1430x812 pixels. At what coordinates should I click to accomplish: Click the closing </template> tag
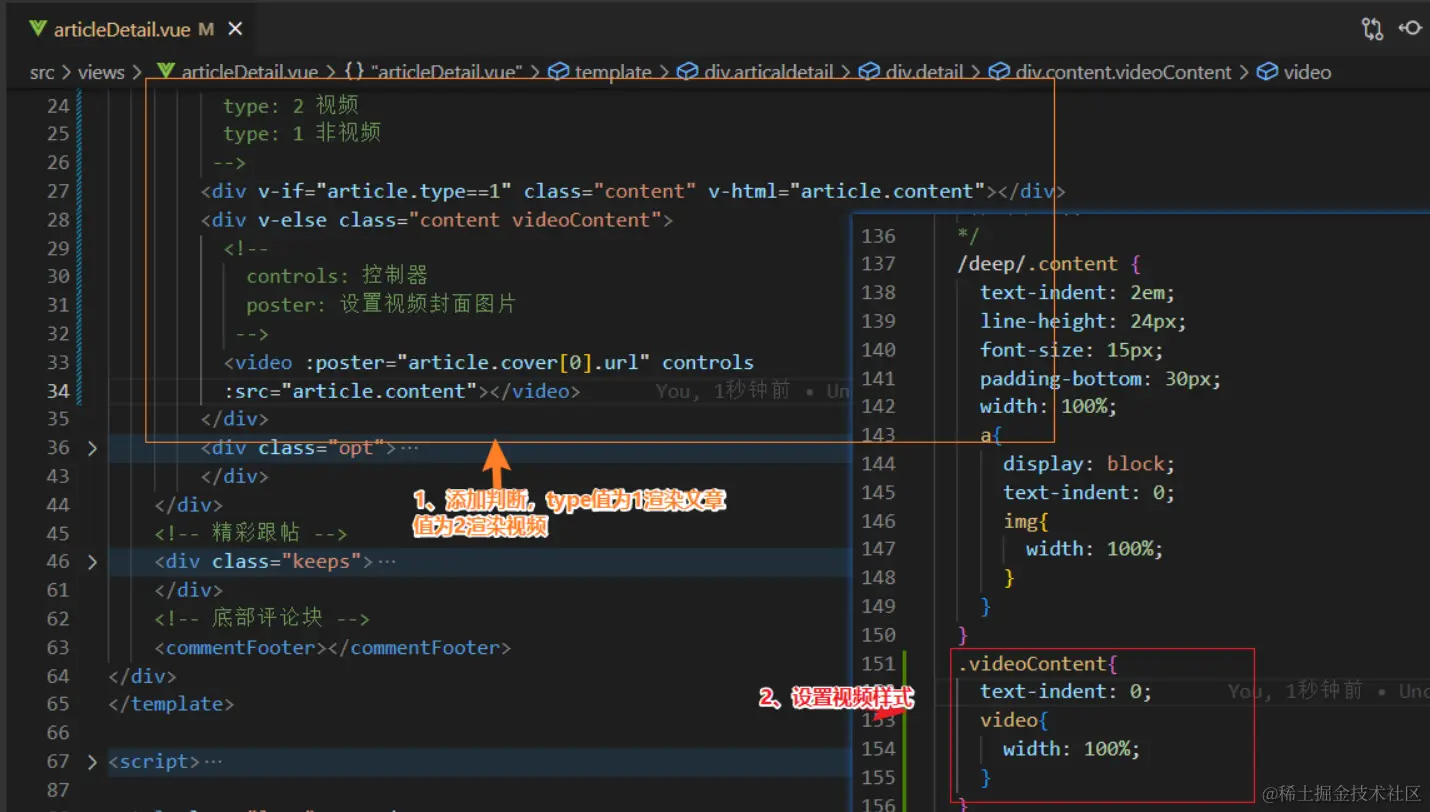pos(171,704)
